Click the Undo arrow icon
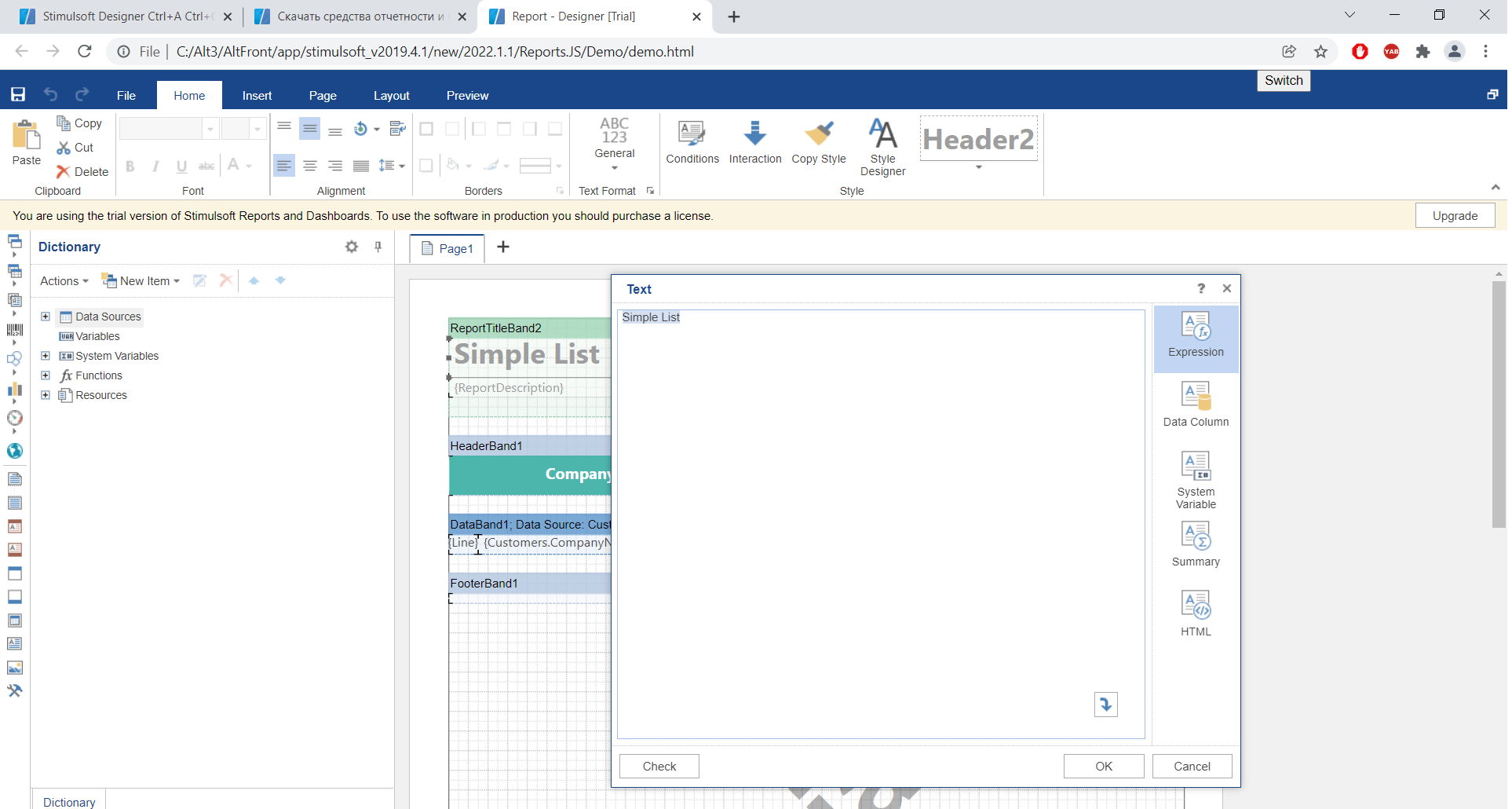The width and height of the screenshot is (1512, 809). pos(51,95)
